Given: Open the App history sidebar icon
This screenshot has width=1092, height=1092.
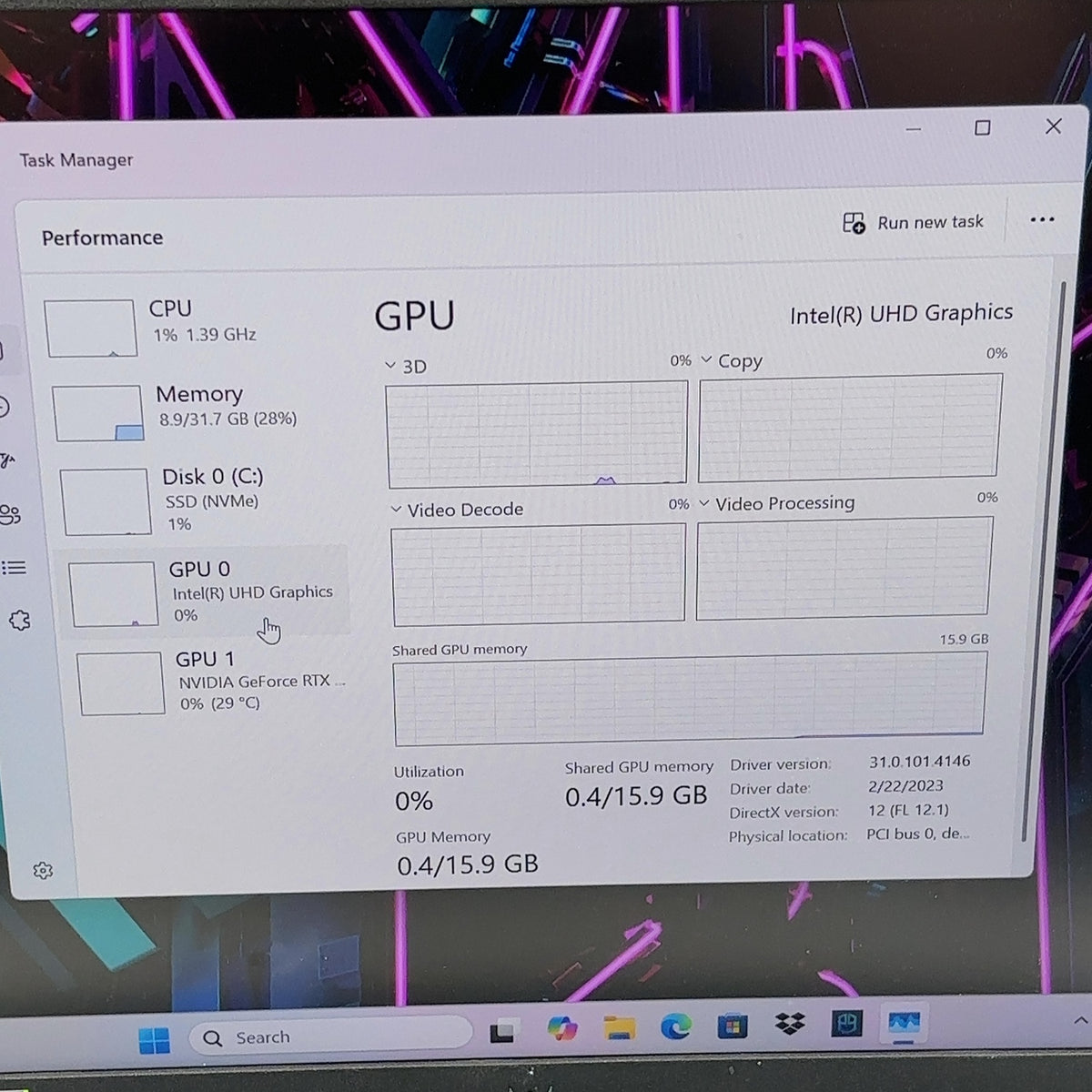Looking at the screenshot, I should [x=5, y=406].
